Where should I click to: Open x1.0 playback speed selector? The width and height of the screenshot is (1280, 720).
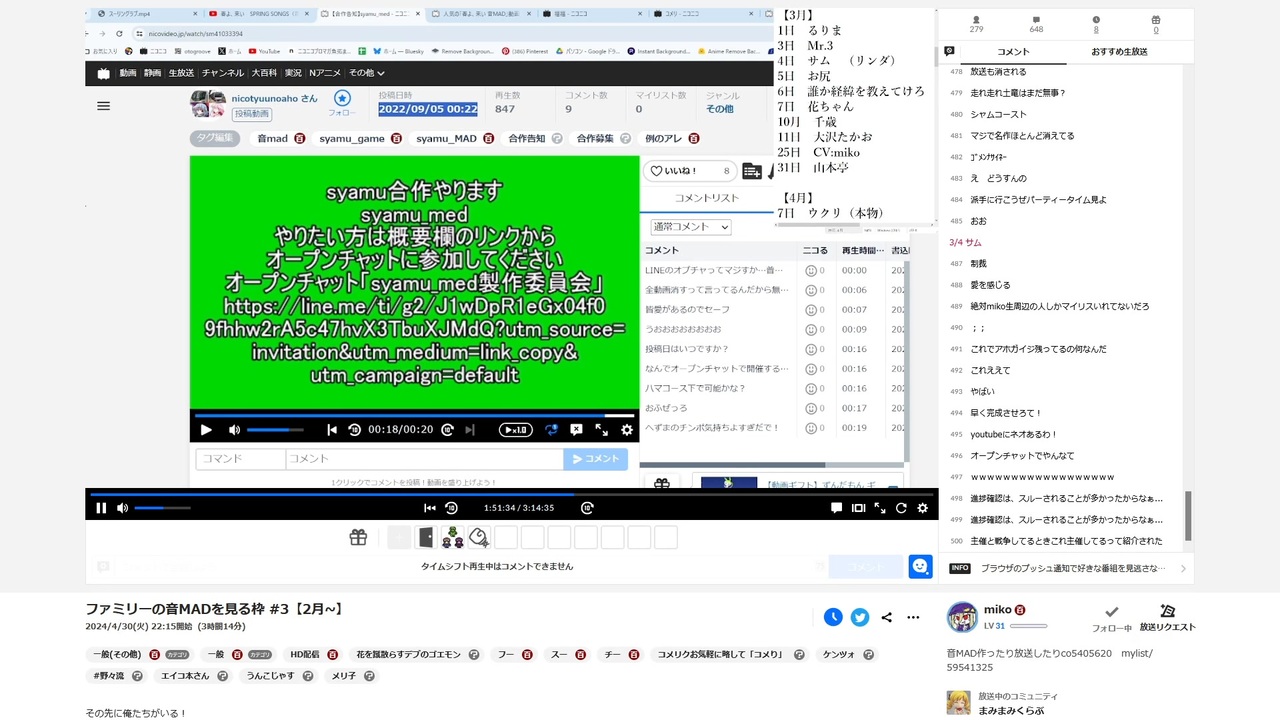pyautogui.click(x=516, y=430)
